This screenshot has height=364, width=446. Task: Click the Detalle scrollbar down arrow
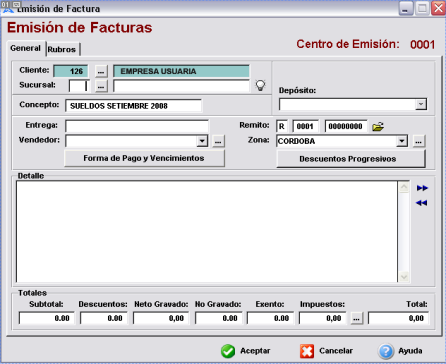click(x=404, y=277)
